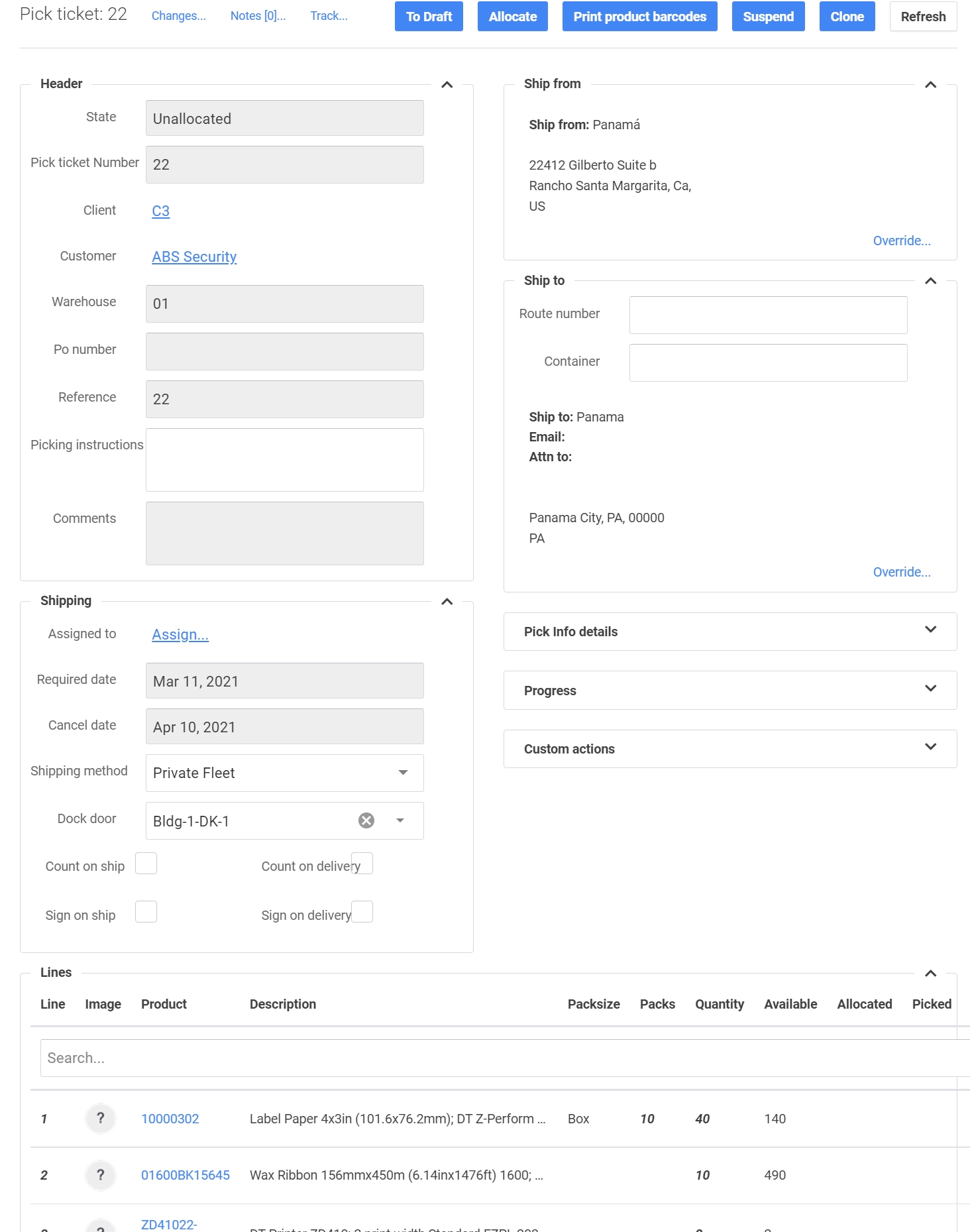This screenshot has width=970, height=1232.
Task: Enable the Count on ship checkbox
Action: click(x=146, y=864)
